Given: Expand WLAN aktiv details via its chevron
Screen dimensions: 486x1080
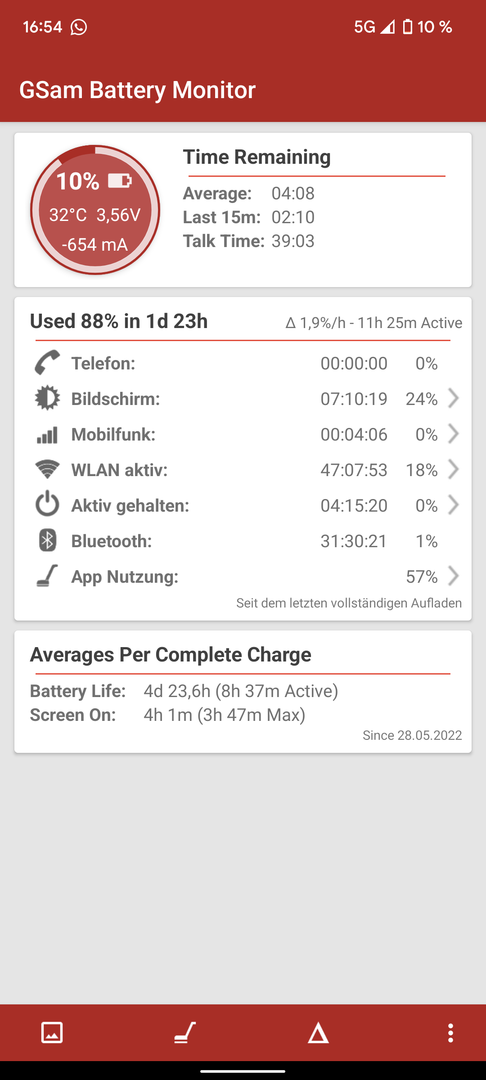Looking at the screenshot, I should (453, 470).
